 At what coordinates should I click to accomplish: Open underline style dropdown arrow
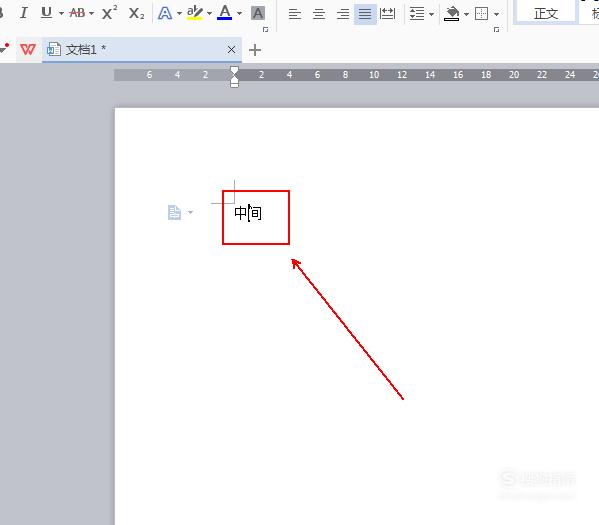coord(61,14)
